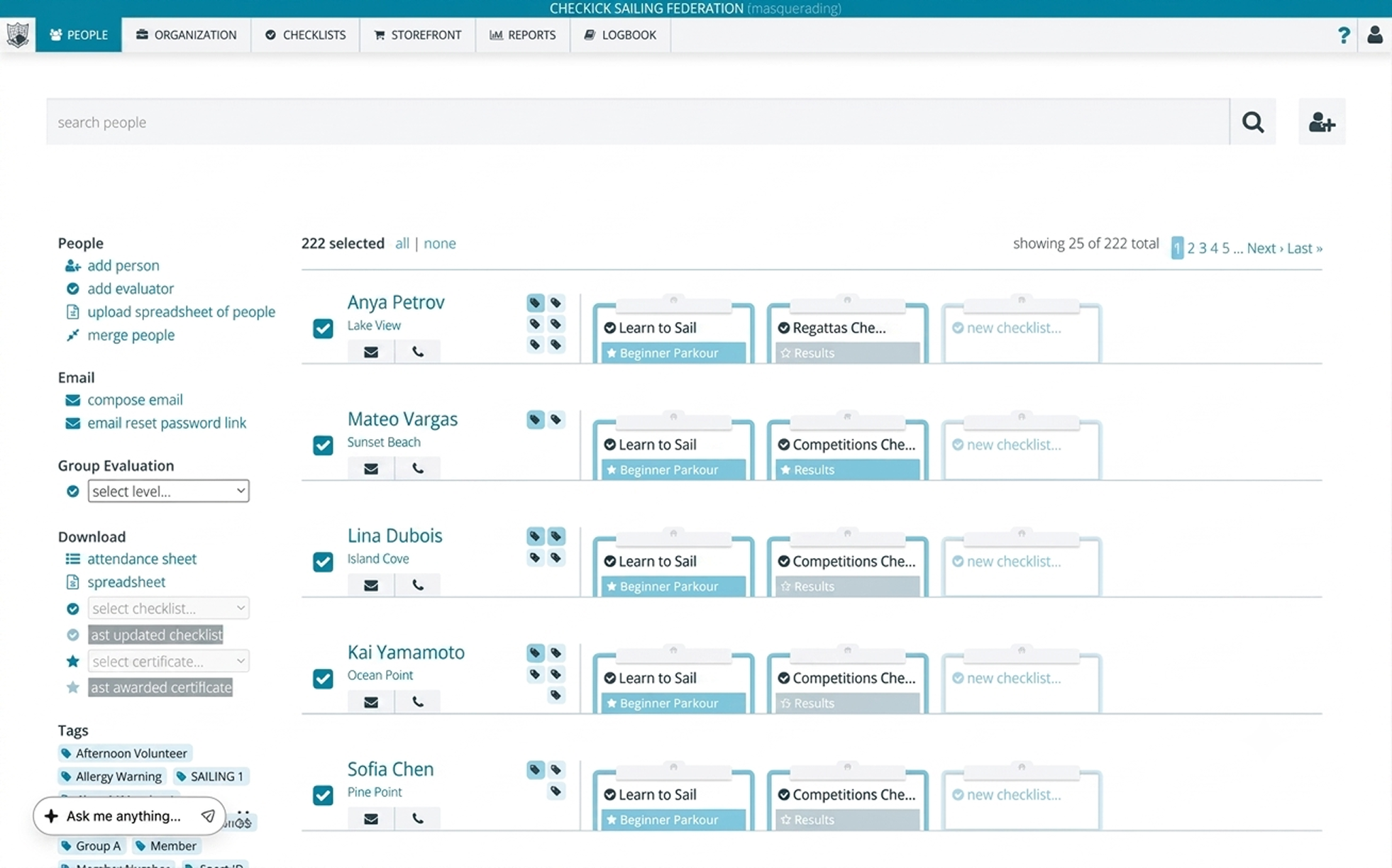Viewport: 1392px width, 868px height.
Task: Uncheck Sofia Chen's selection checkbox
Action: (323, 795)
